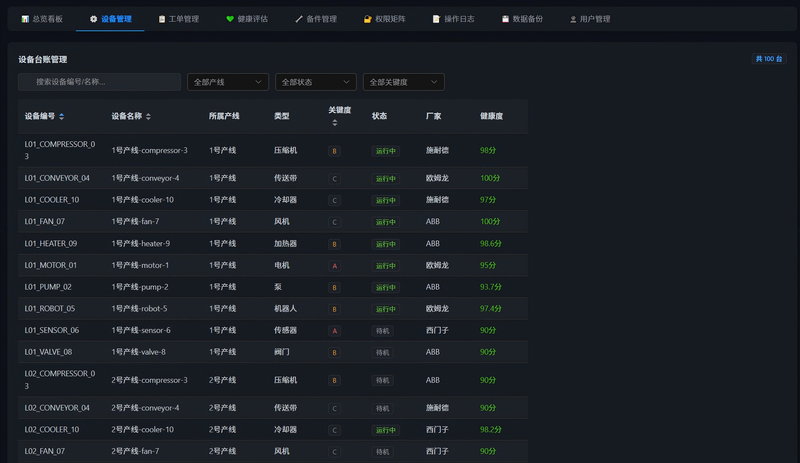Click health score 98.6分
Screen dimensions: 800x463
click(491, 243)
